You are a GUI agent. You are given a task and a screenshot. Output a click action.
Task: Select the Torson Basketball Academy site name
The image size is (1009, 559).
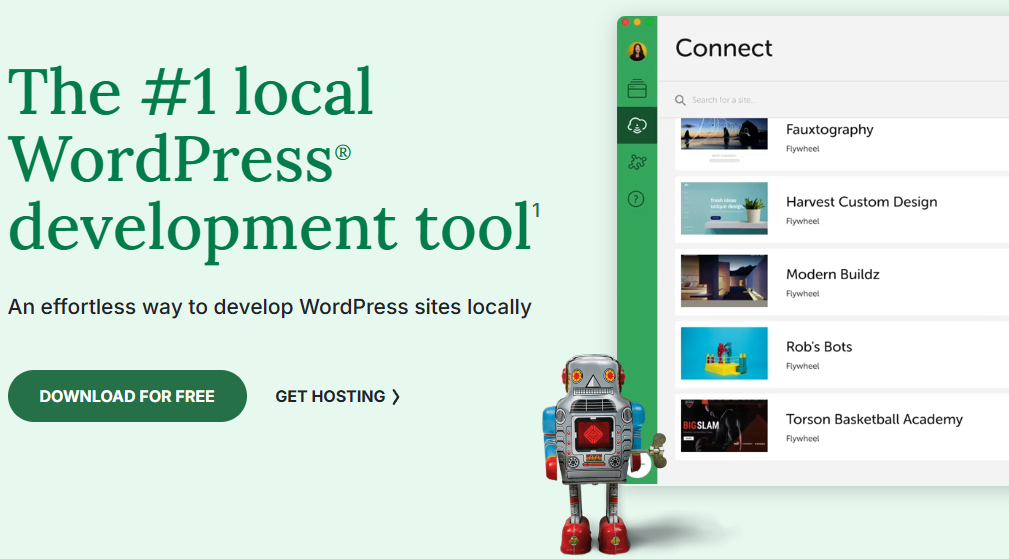point(874,419)
